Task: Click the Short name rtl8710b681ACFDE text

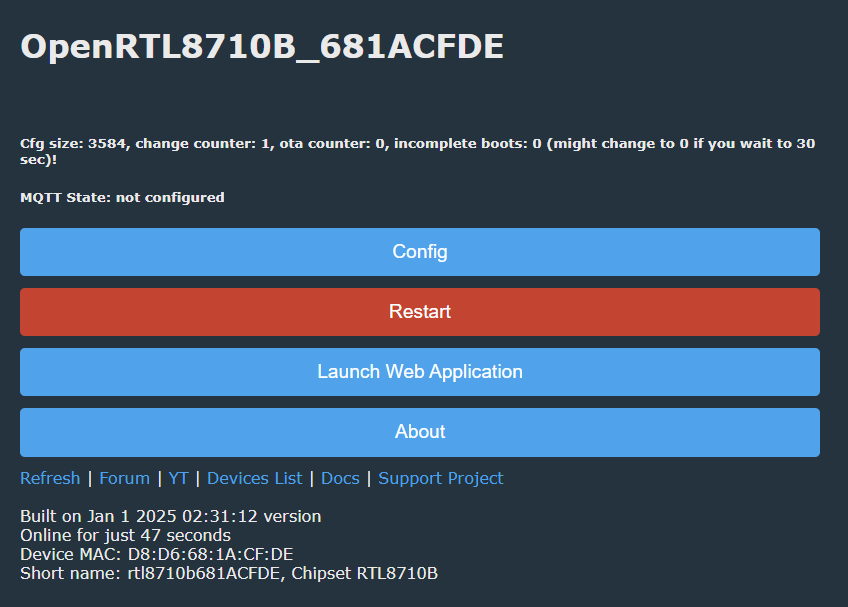Action: [151, 573]
